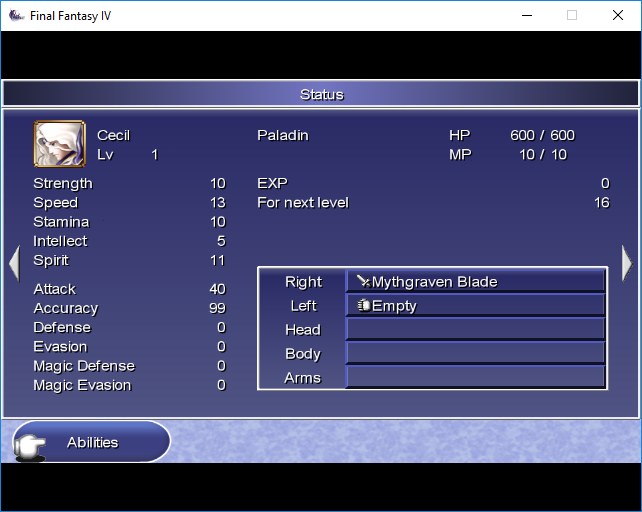Click the Paladin job label

[x=283, y=135]
